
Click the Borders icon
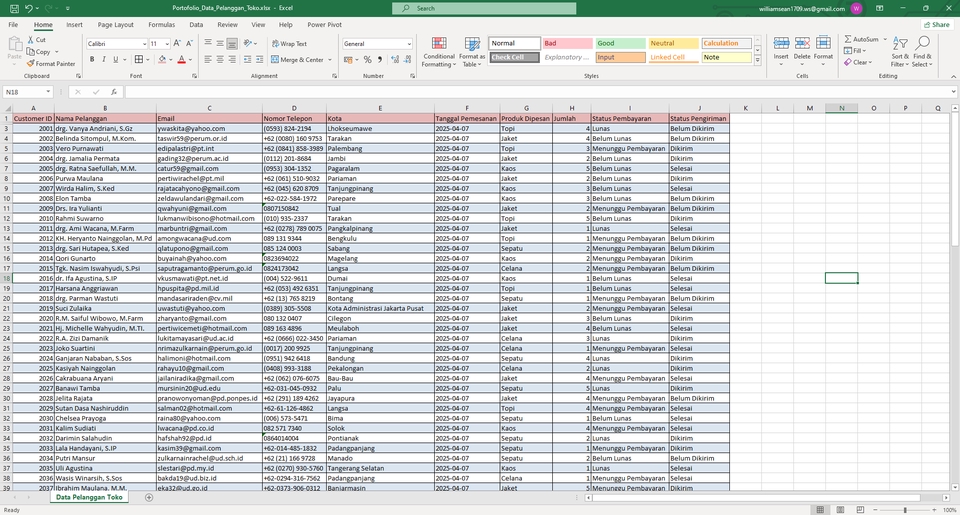point(139,59)
